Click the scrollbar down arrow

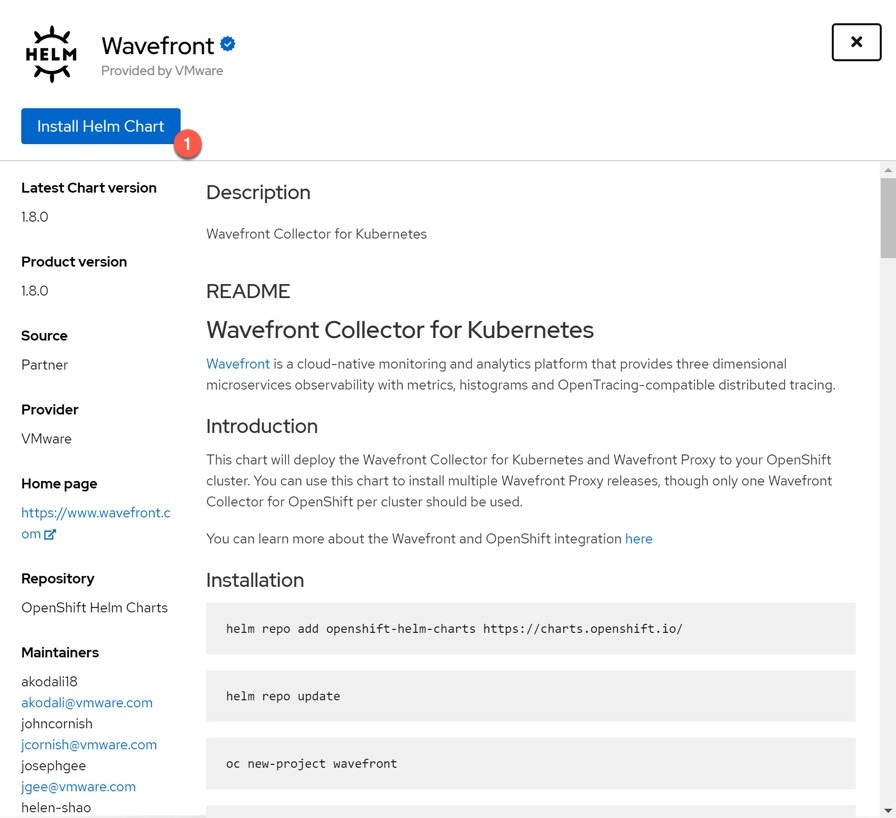tap(888, 810)
